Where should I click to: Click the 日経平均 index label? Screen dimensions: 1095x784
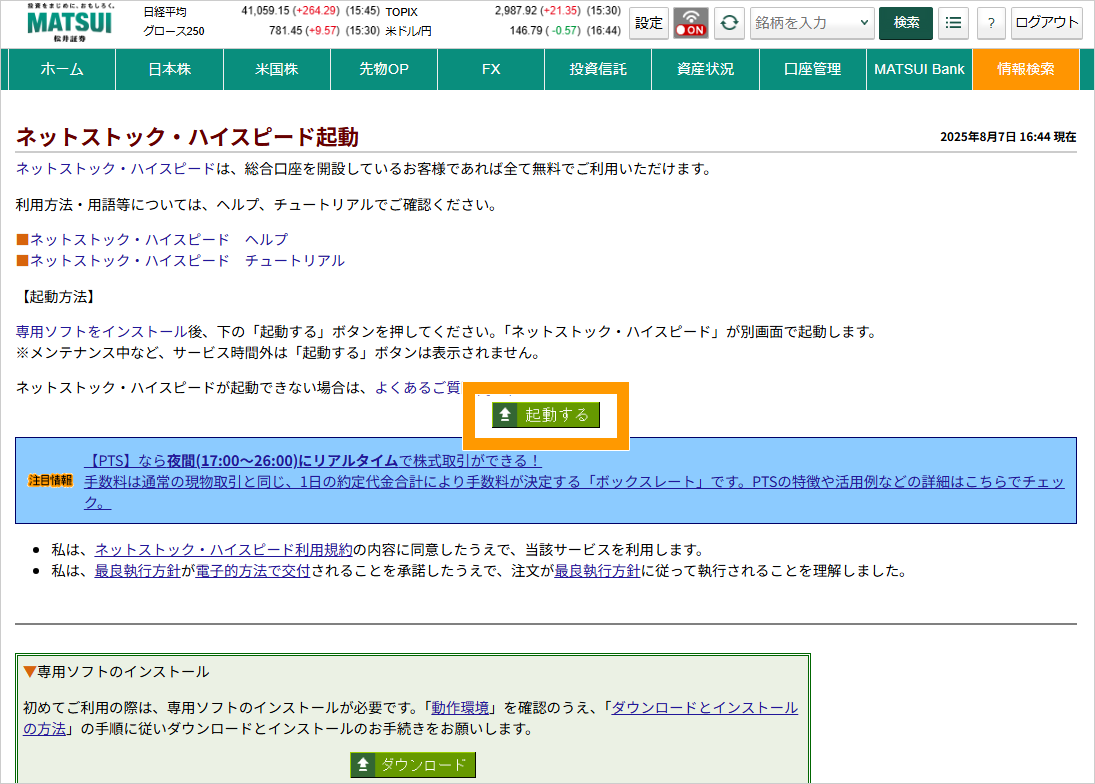point(165,13)
